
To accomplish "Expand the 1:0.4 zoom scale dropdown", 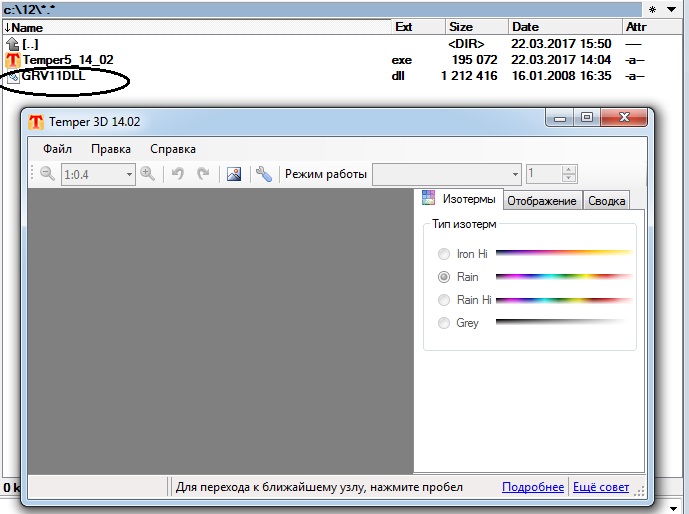I will (129, 174).
